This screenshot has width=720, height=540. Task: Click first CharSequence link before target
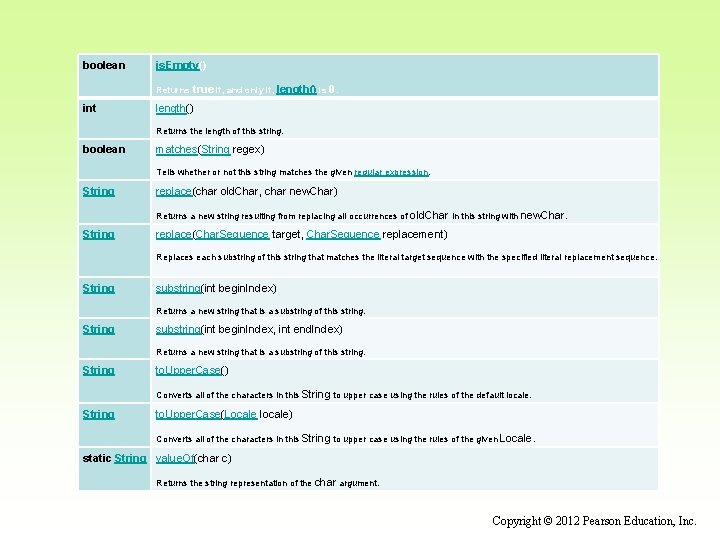point(232,235)
